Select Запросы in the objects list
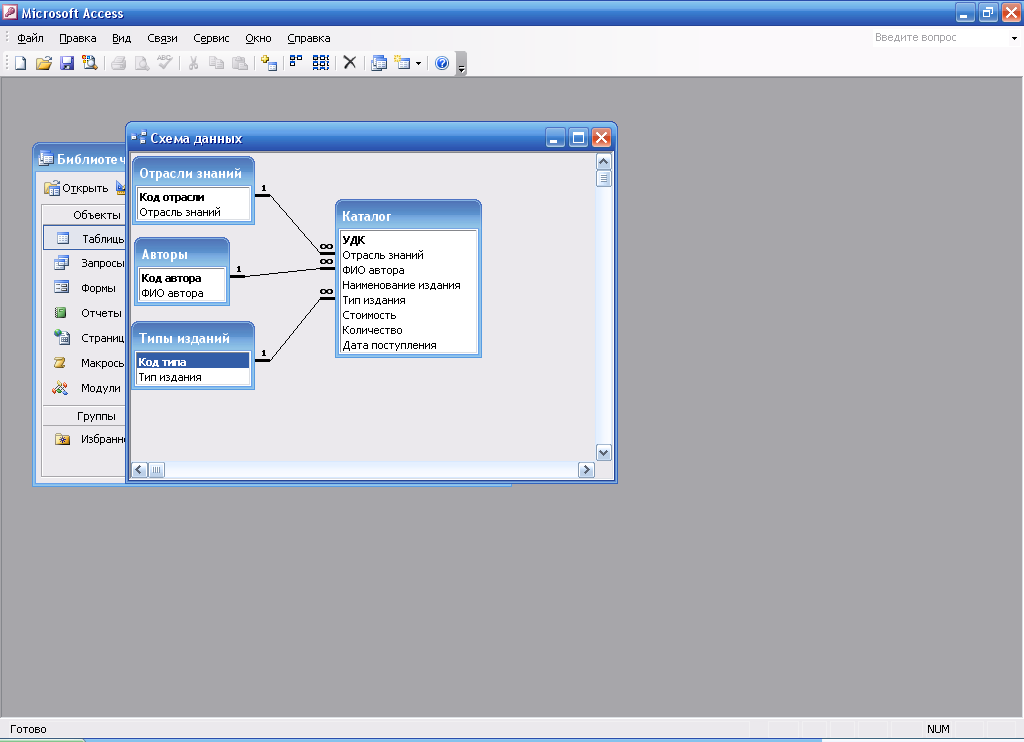 pyautogui.click(x=102, y=263)
